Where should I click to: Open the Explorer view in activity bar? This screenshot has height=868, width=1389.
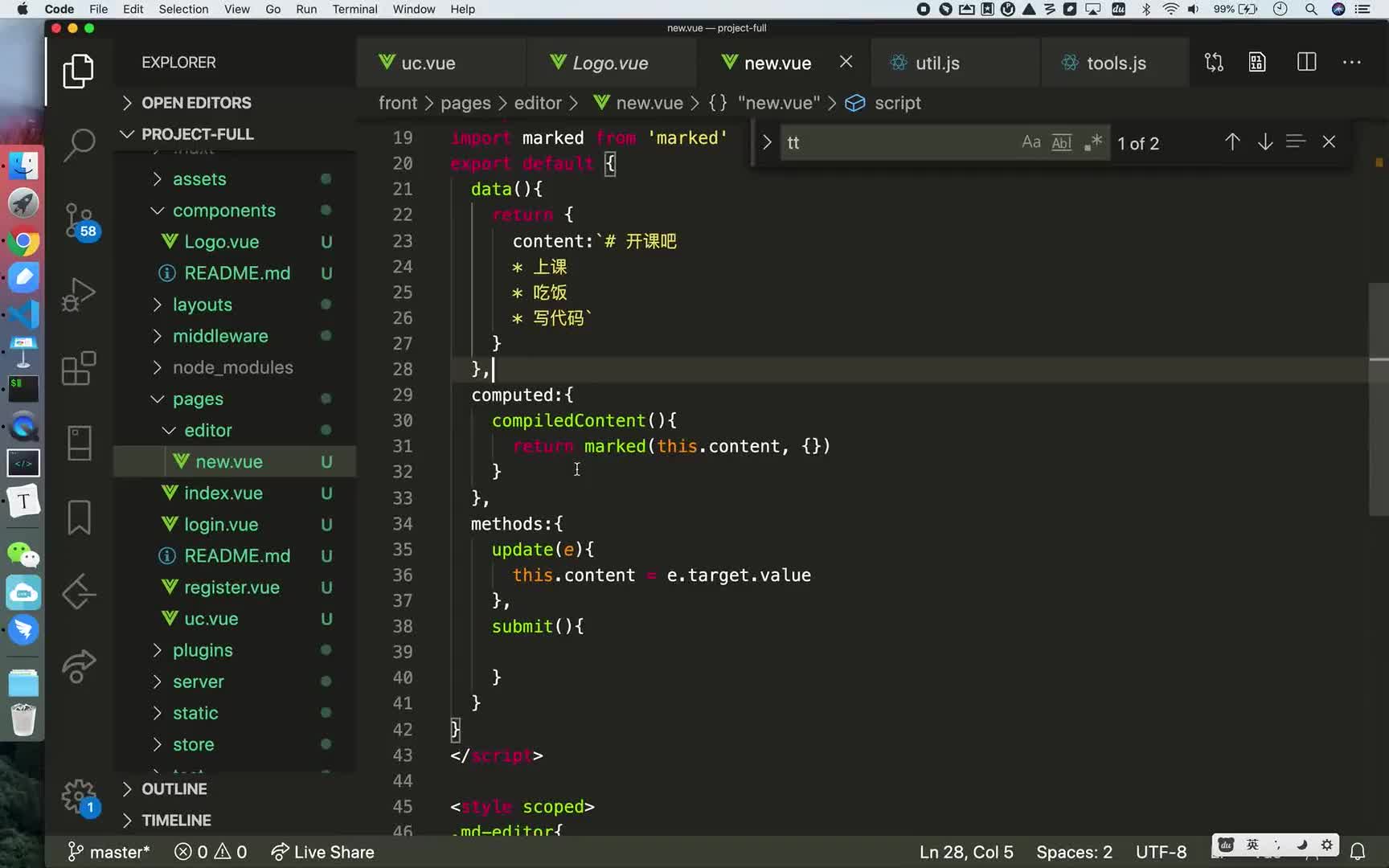[78, 72]
